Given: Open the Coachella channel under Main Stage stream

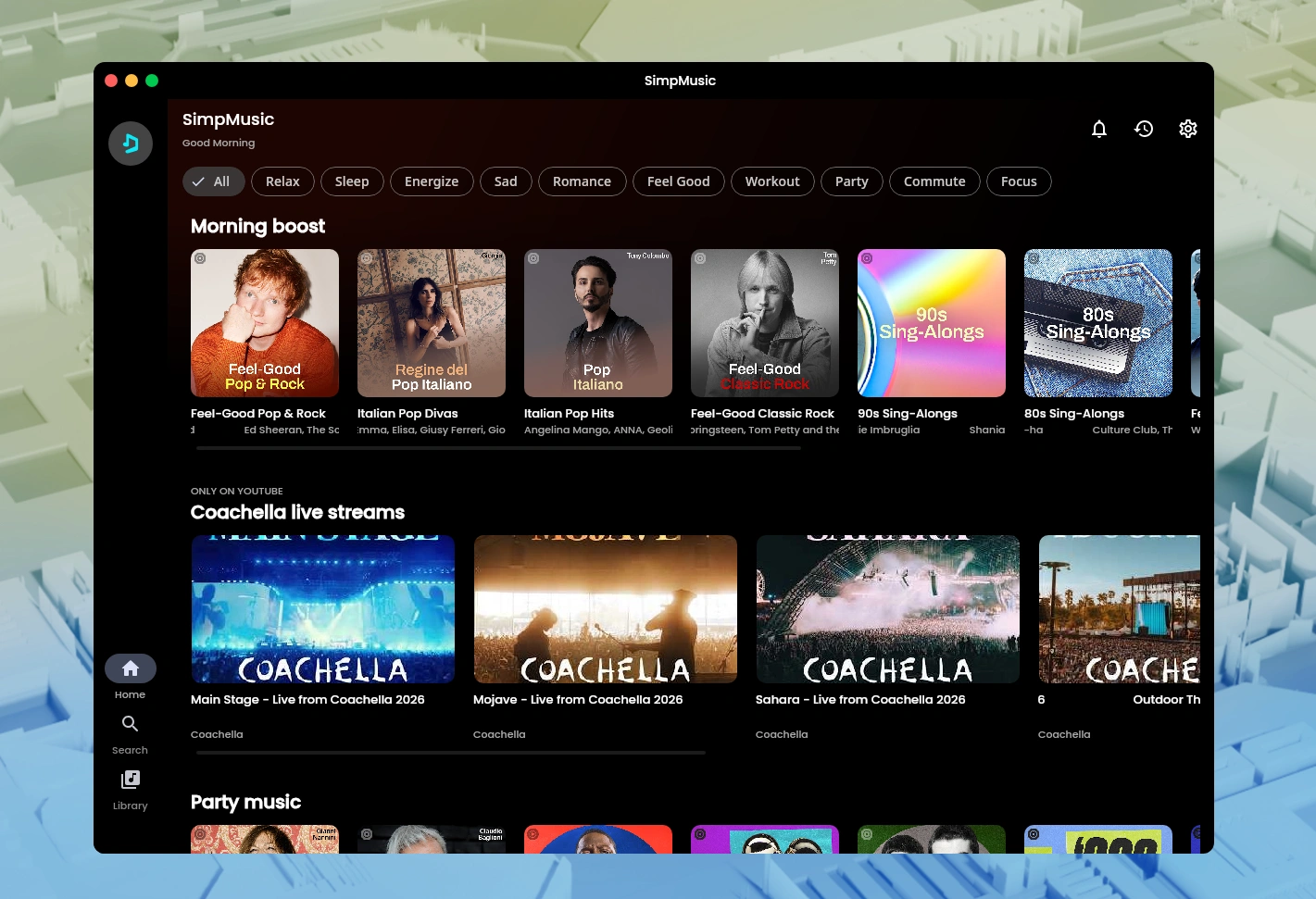Looking at the screenshot, I should [x=216, y=734].
